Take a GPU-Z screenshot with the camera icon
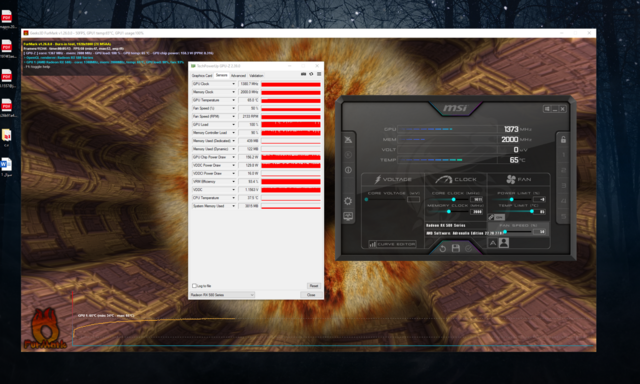Screen dimensions: 640x384 [303, 74]
